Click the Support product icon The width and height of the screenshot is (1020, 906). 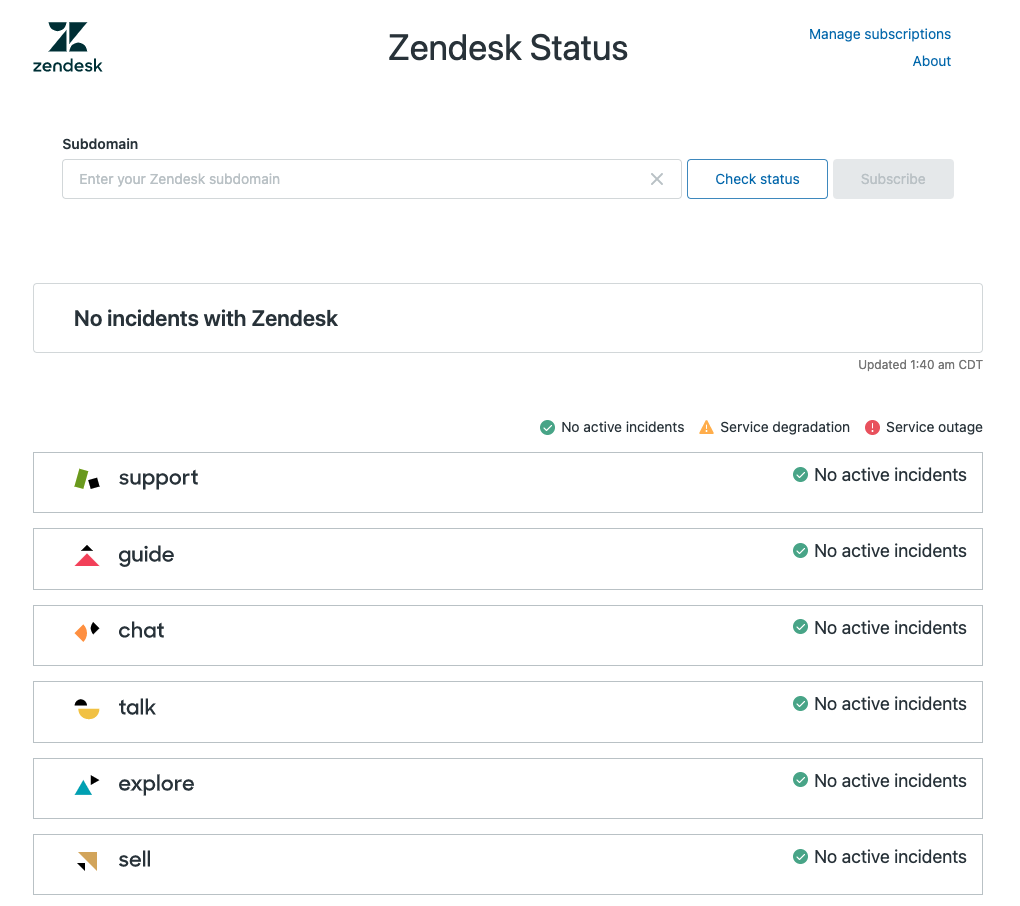[x=87, y=479]
